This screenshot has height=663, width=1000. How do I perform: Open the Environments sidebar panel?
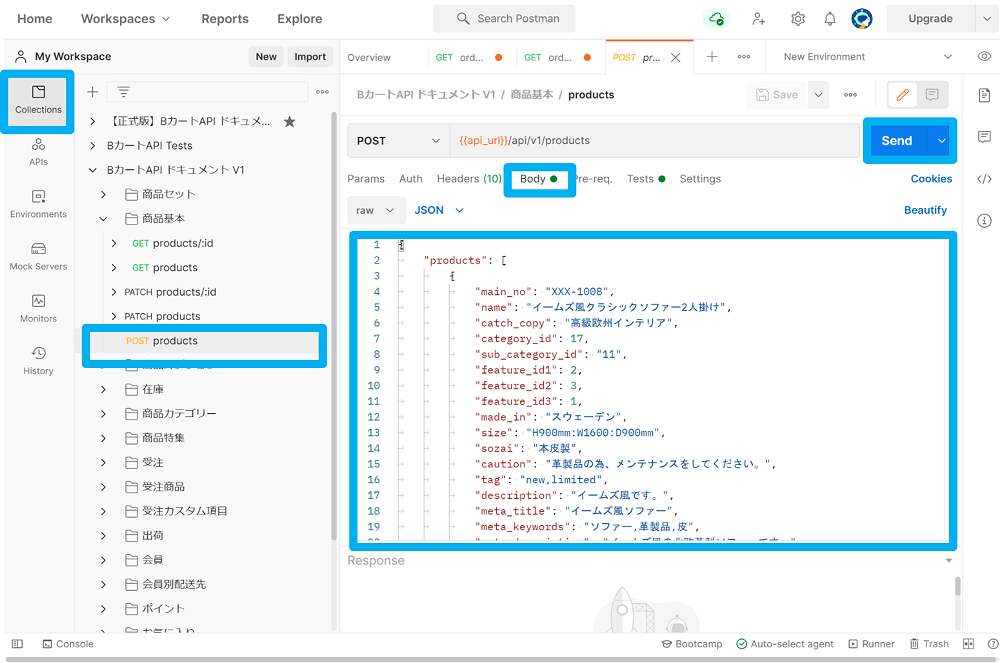point(38,205)
